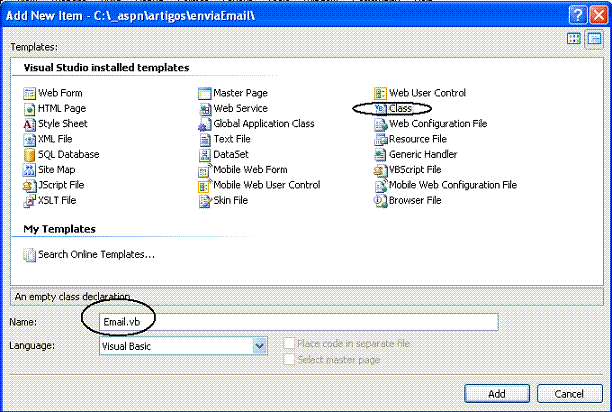
Task: Click the Add button
Action: point(497,394)
